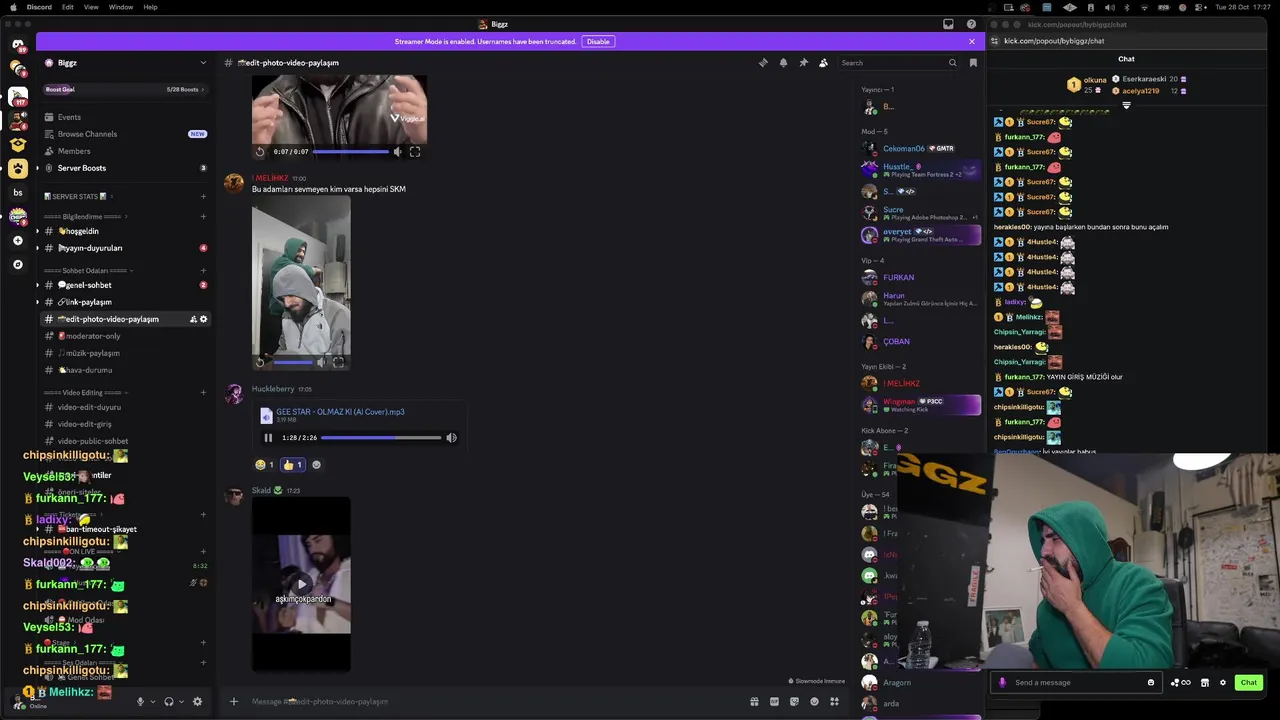Image resolution: width=1280 pixels, height=720 pixels.
Task: Open Window menu in macOS menu bar
Action: 121,7
